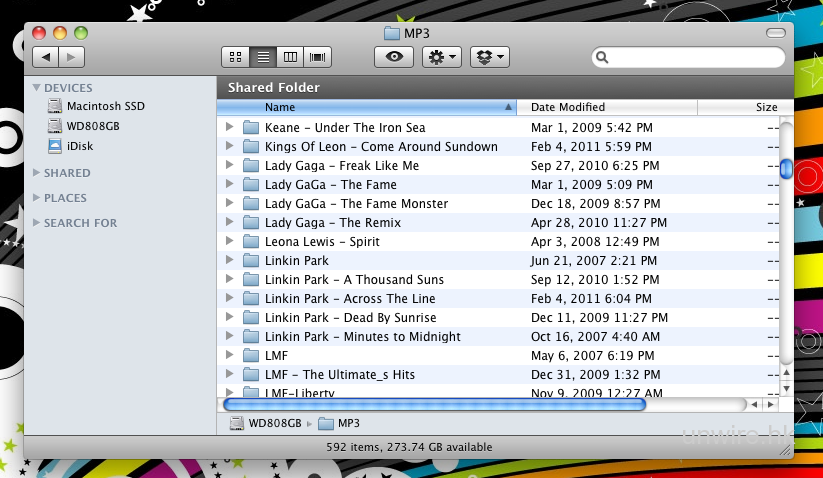The height and width of the screenshot is (478, 823).
Task: Expand the Linkin Park folder
Action: pos(229,261)
